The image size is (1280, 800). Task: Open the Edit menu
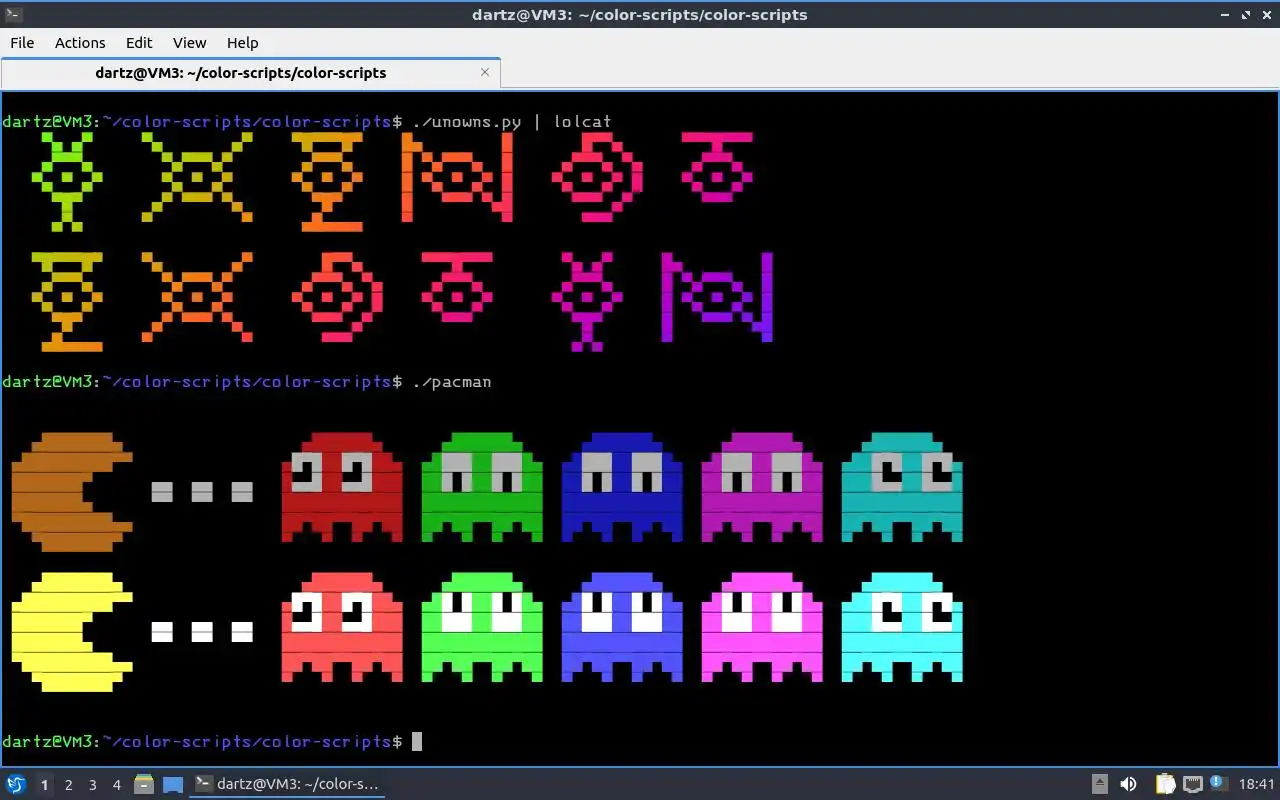click(139, 42)
